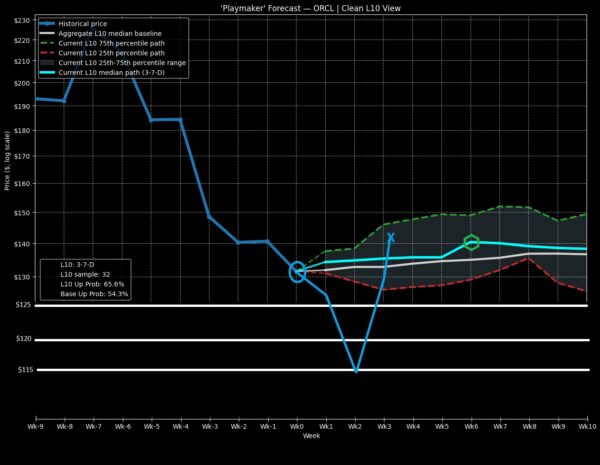
Task: Click the 'Wk8' x-axis label
Action: click(529, 426)
